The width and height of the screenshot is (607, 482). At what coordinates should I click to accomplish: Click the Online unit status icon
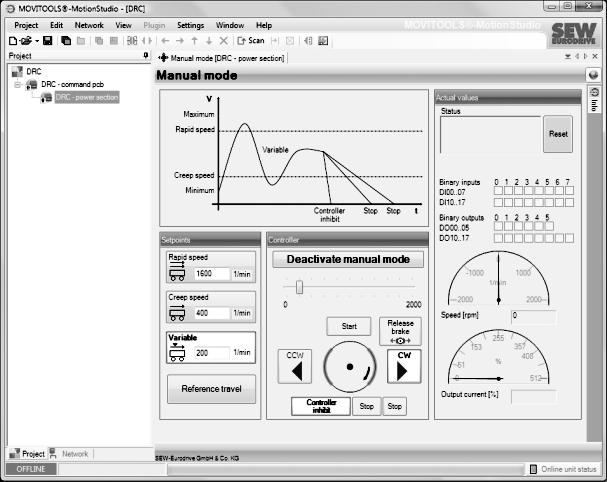point(533,469)
